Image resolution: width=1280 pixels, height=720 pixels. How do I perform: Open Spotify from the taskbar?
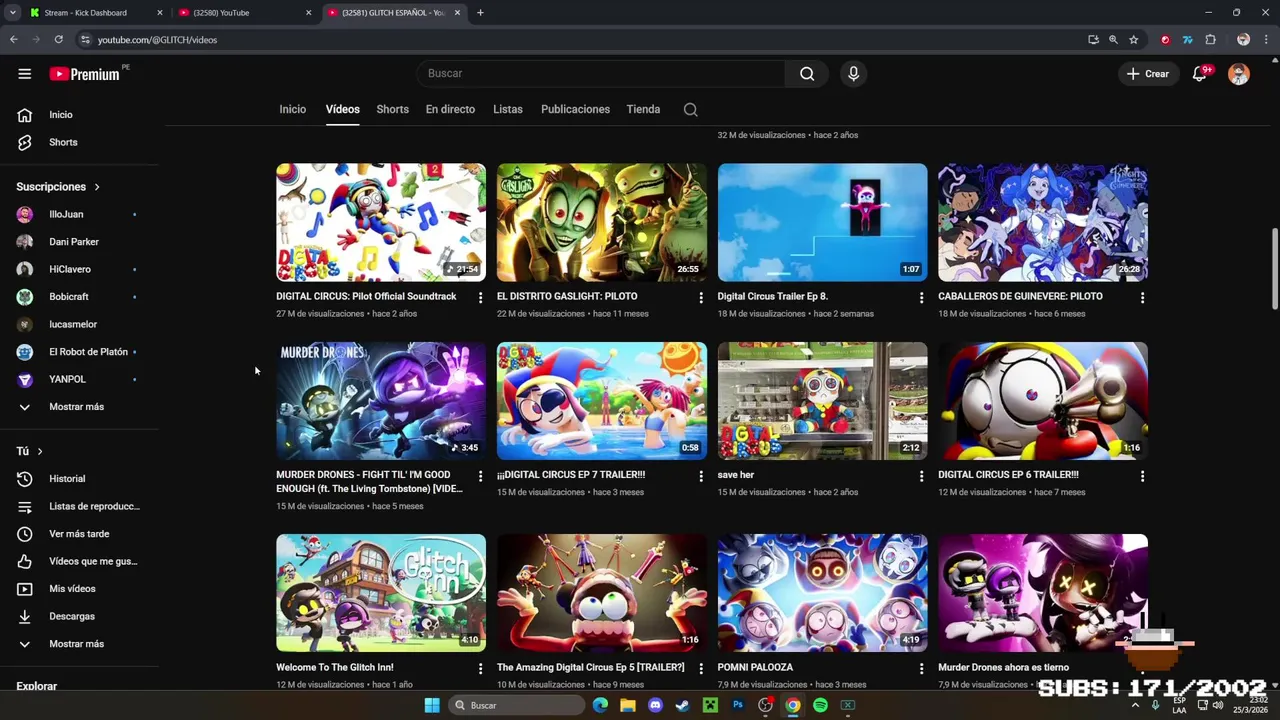click(x=820, y=705)
